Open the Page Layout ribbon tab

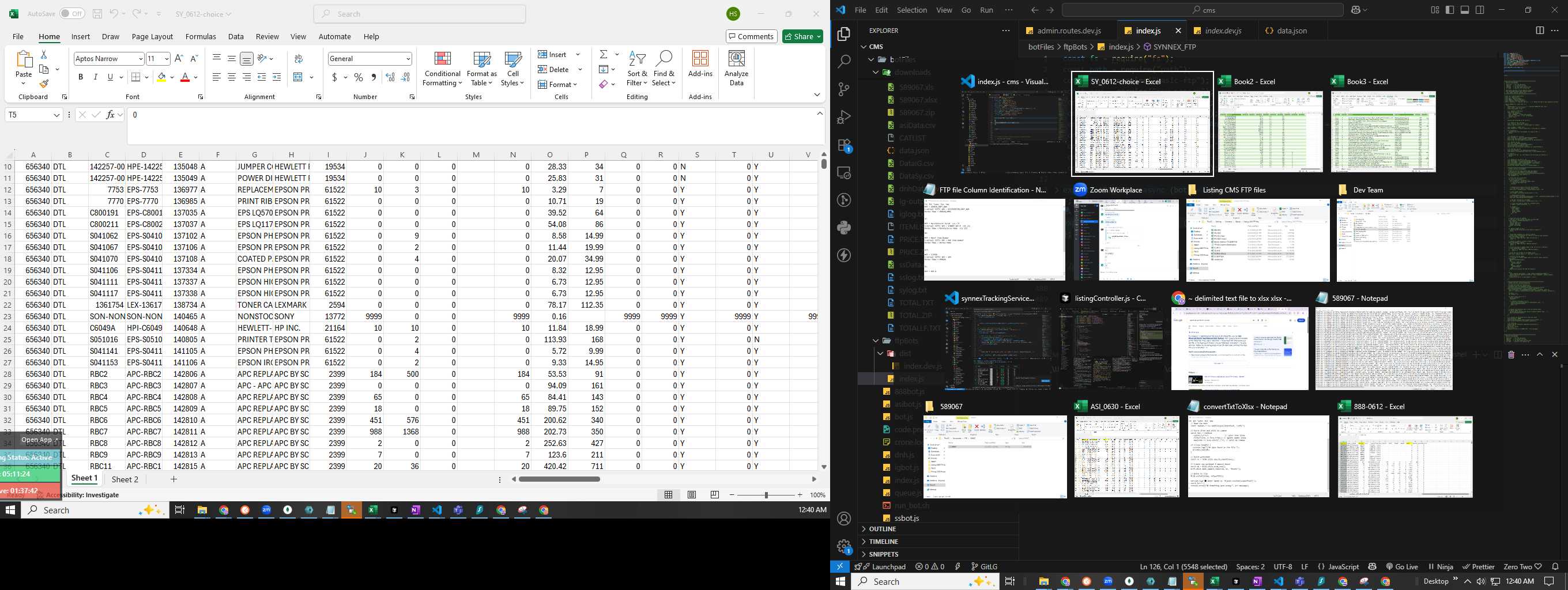(x=152, y=36)
